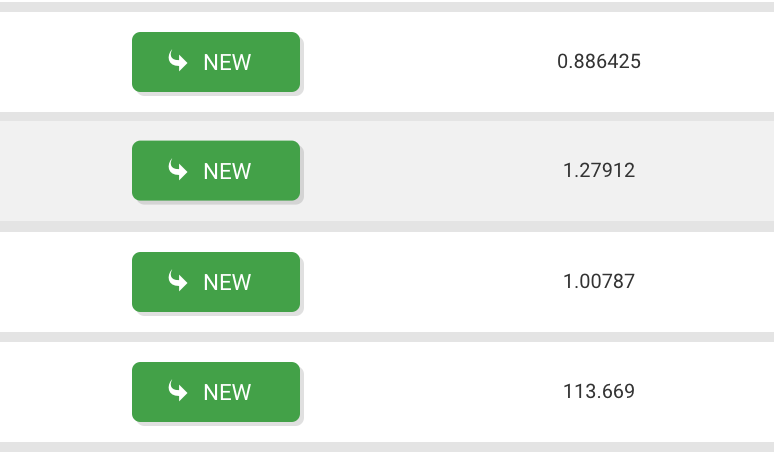
Task: Select the 0.886425 price value
Action: [599, 61]
